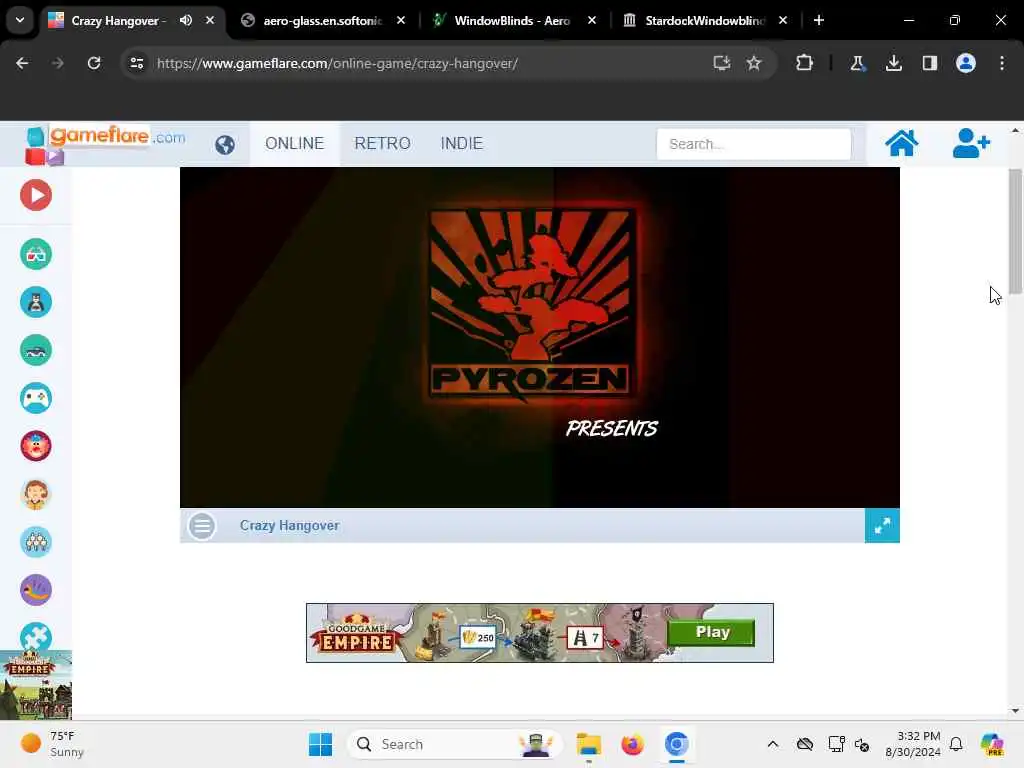Open the gamepad category icon

(36, 398)
